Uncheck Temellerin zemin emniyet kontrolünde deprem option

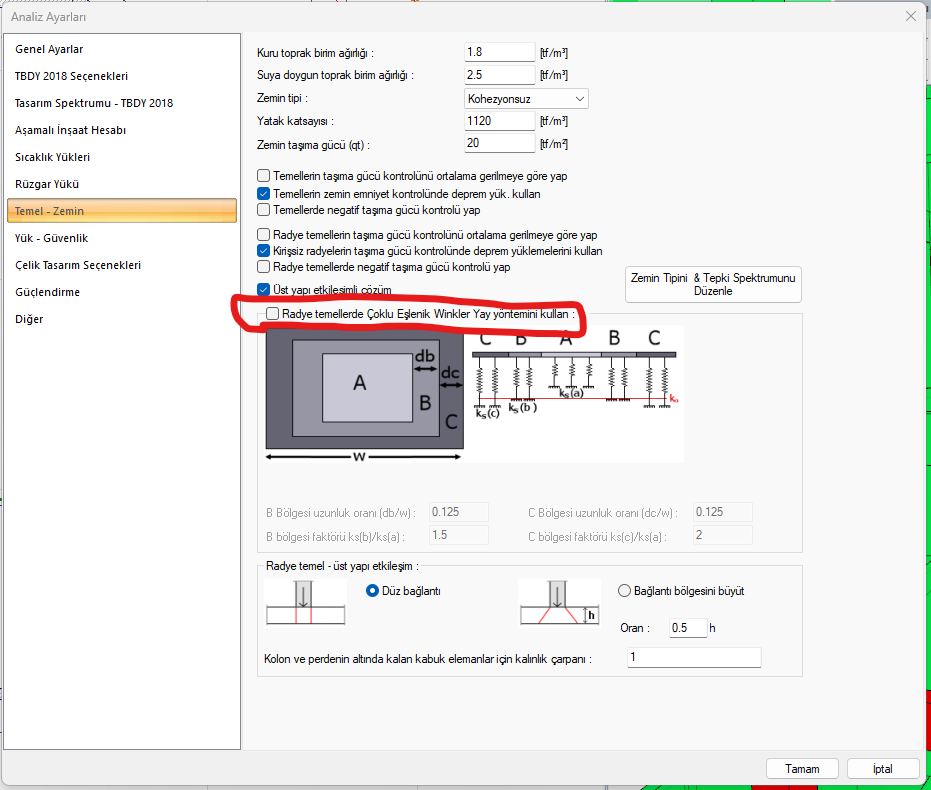(x=264, y=193)
